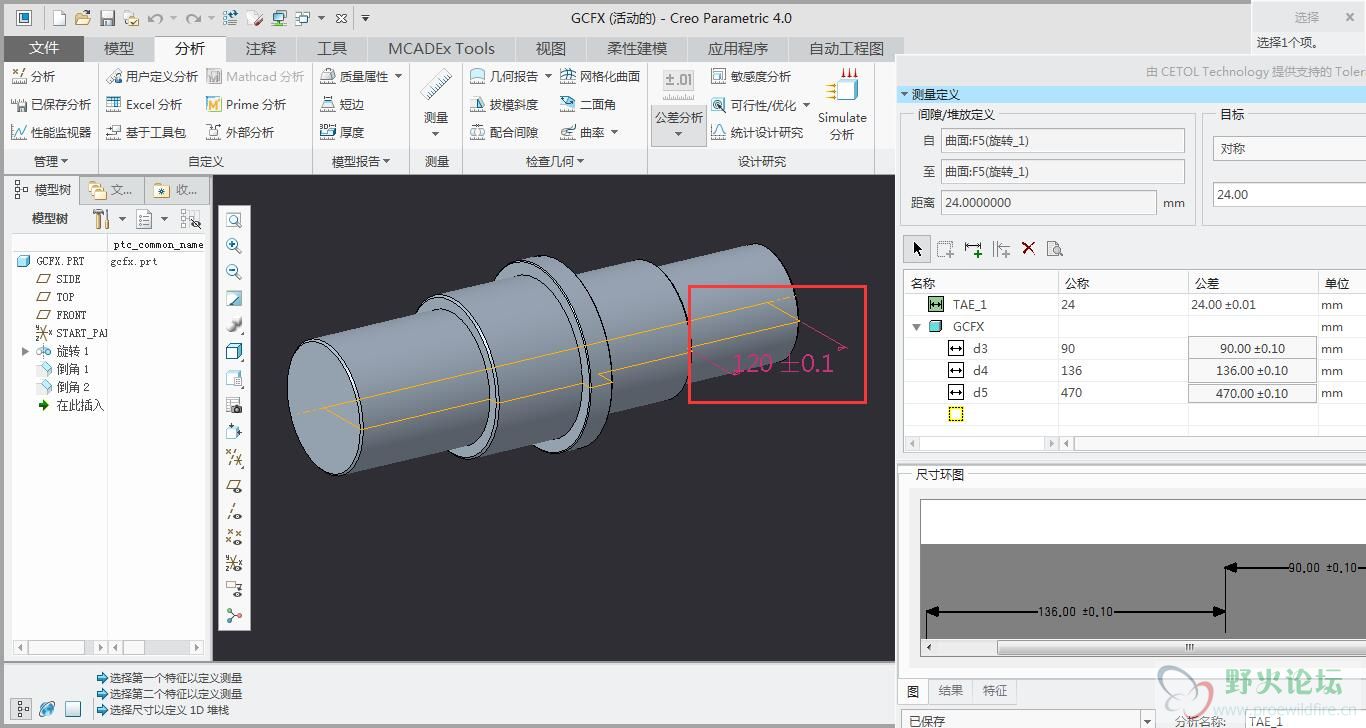Viewport: 1366px width, 728px height.
Task: Toggle plane display in graphics toolbar
Action: [x=234, y=486]
